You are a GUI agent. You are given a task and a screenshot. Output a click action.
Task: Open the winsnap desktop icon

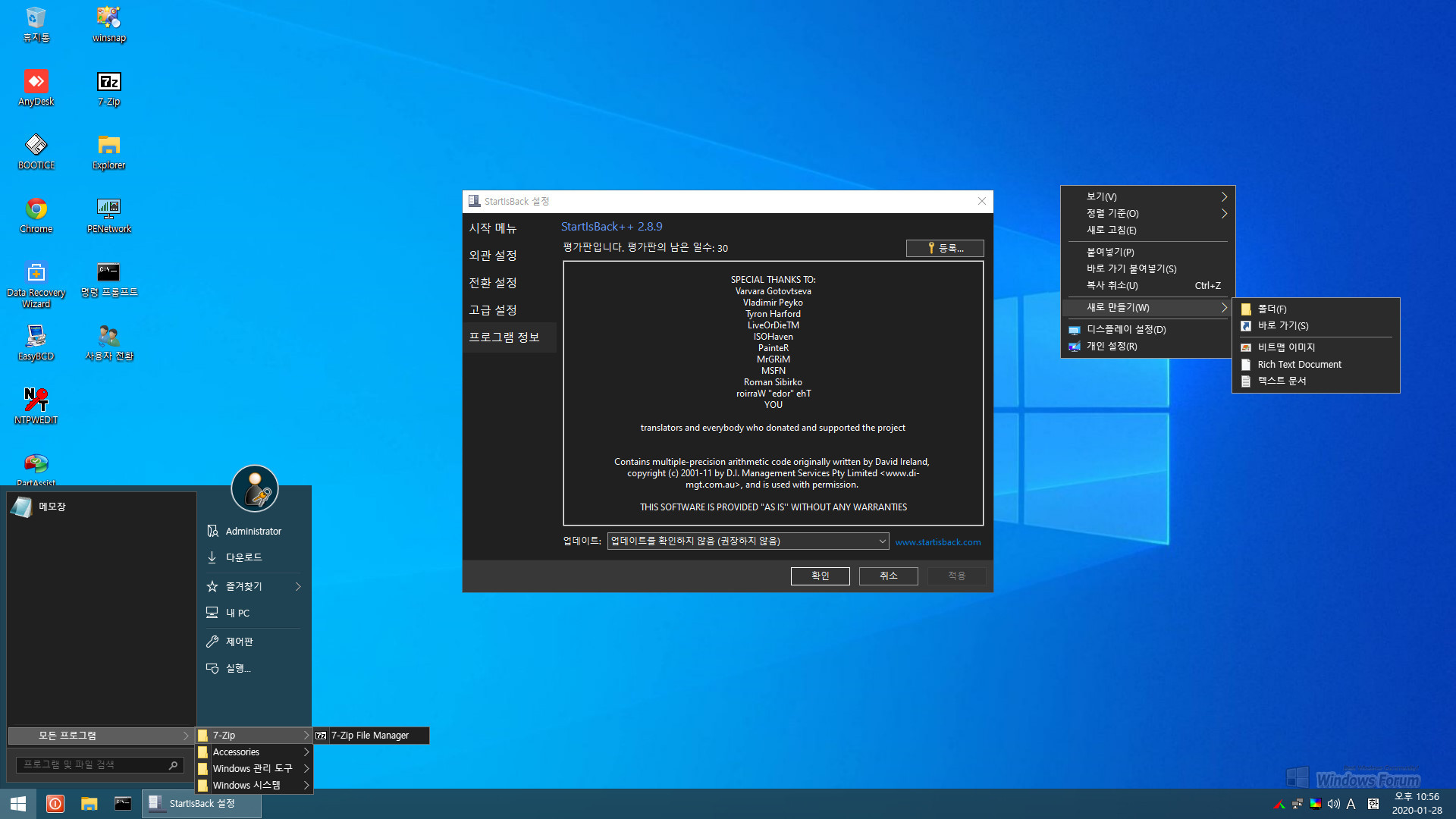click(x=108, y=24)
